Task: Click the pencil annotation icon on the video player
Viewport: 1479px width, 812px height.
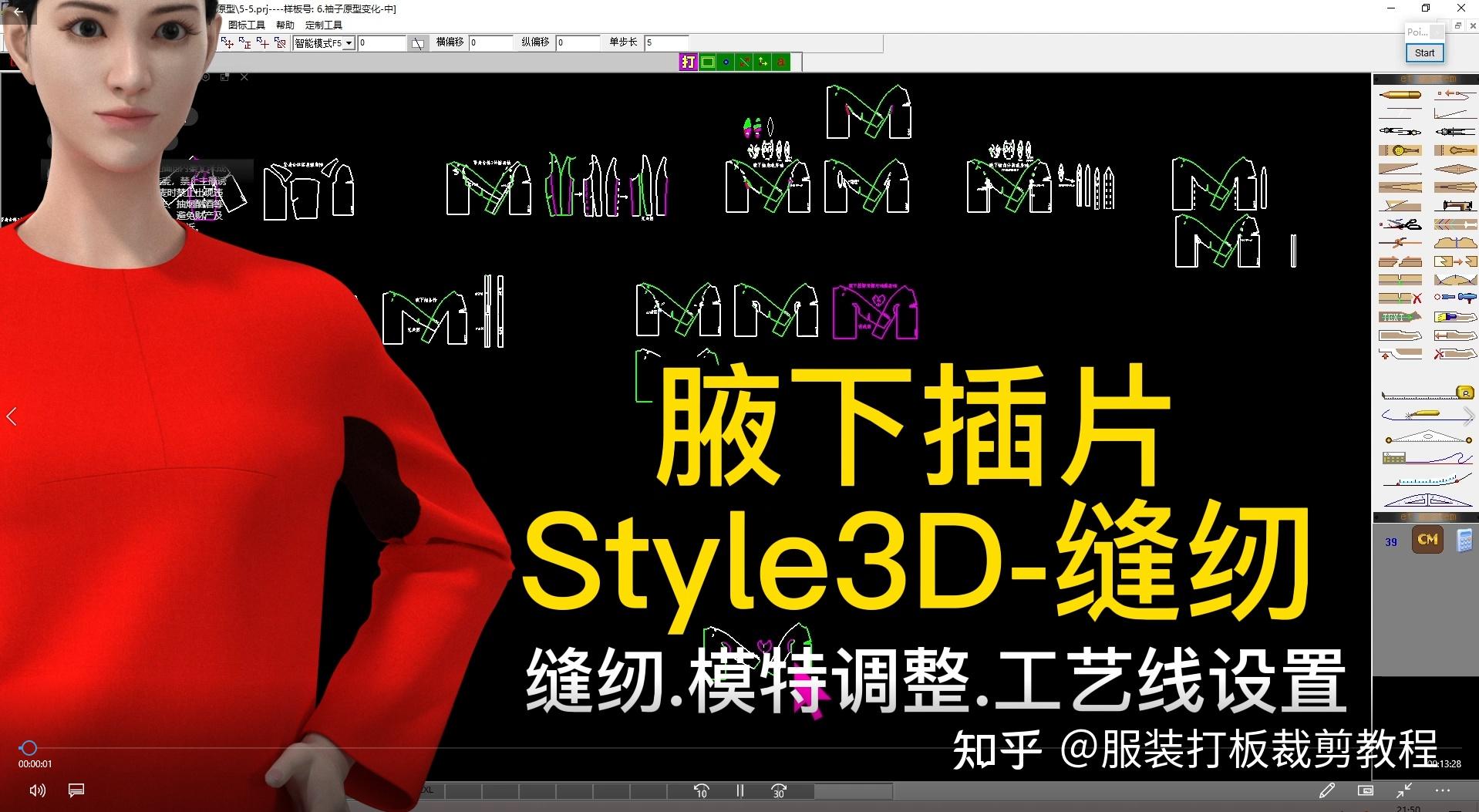Action: point(1329,790)
